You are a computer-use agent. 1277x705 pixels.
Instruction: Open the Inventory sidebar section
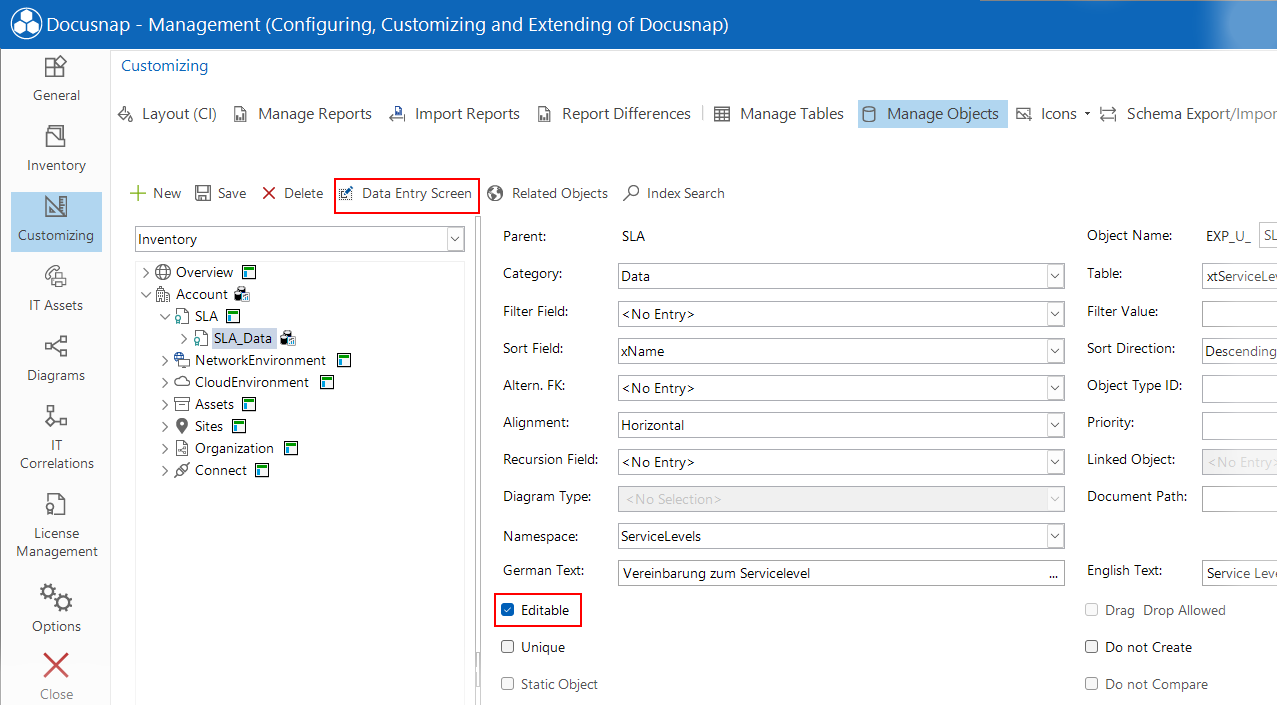coord(56,149)
